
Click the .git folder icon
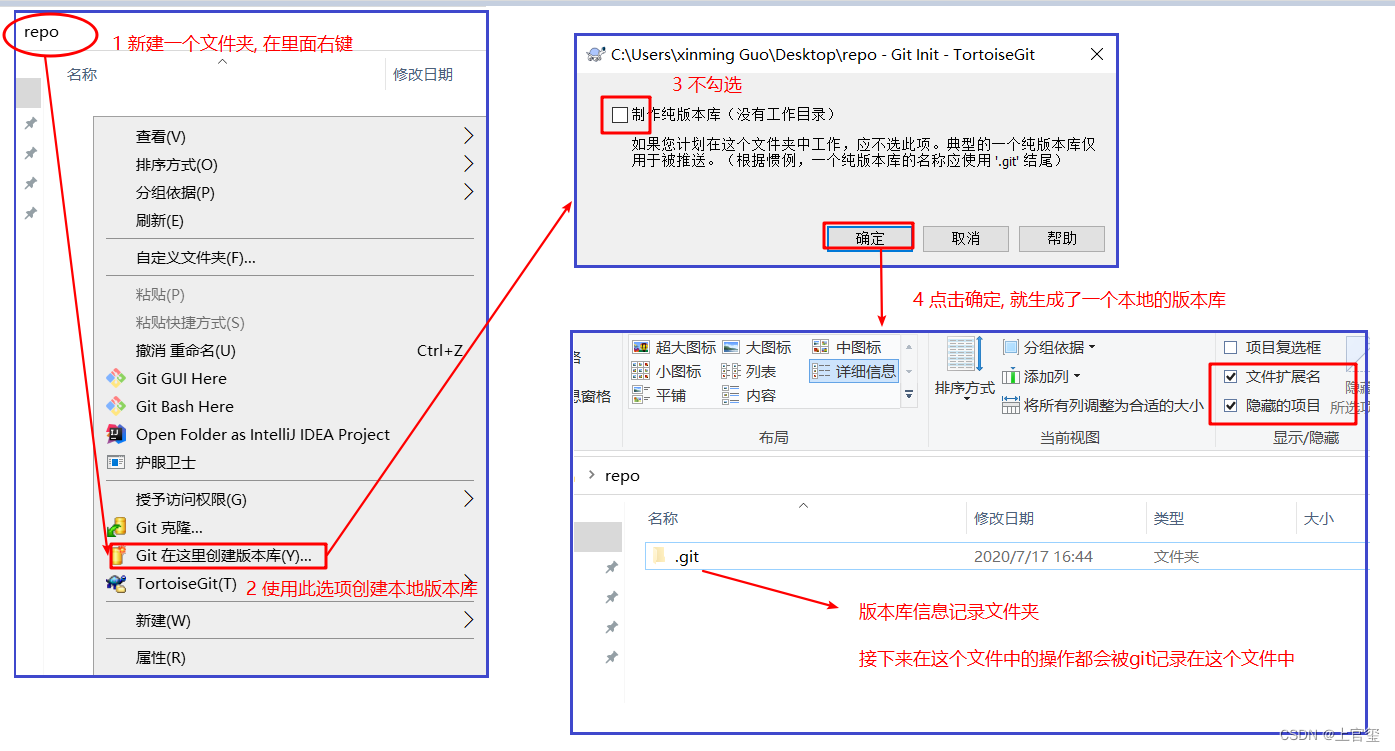point(659,556)
